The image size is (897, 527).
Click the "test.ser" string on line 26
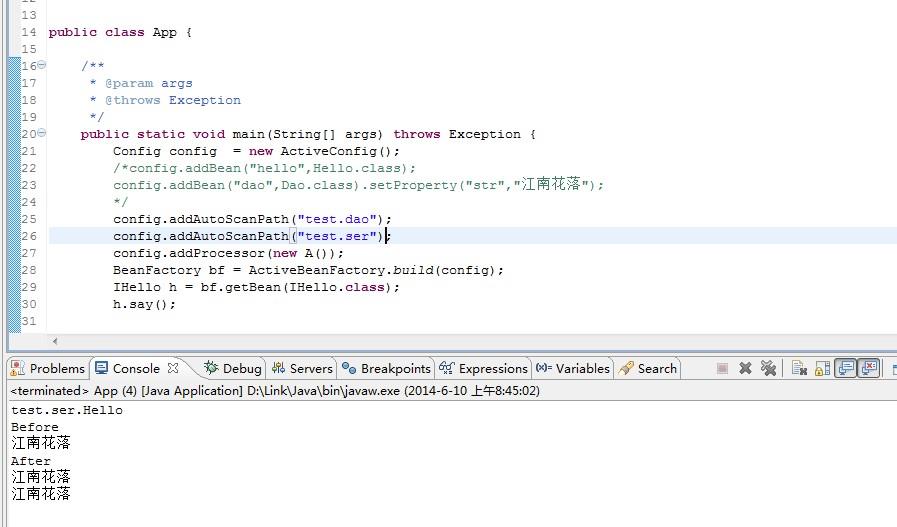(337, 236)
